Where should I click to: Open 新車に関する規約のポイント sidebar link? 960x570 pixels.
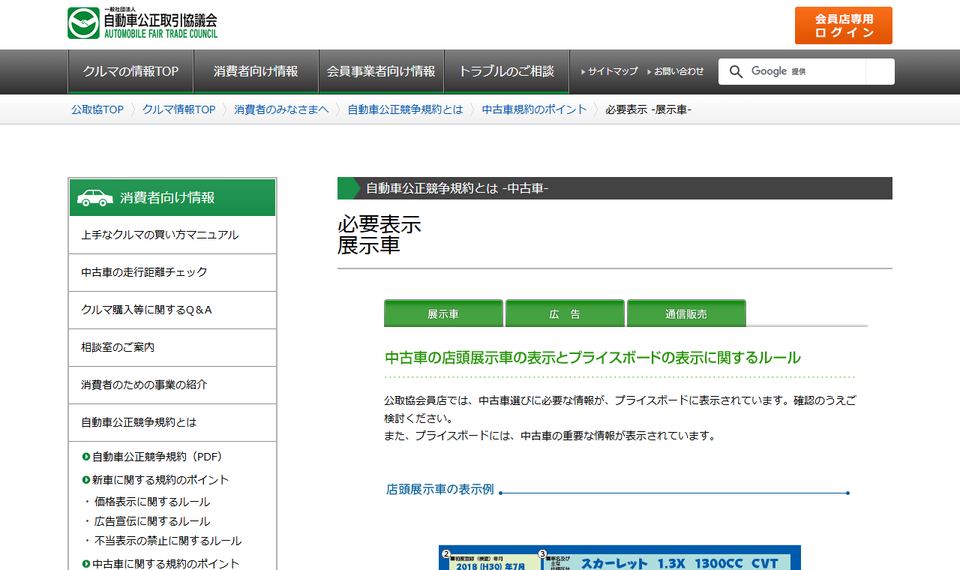pos(160,480)
